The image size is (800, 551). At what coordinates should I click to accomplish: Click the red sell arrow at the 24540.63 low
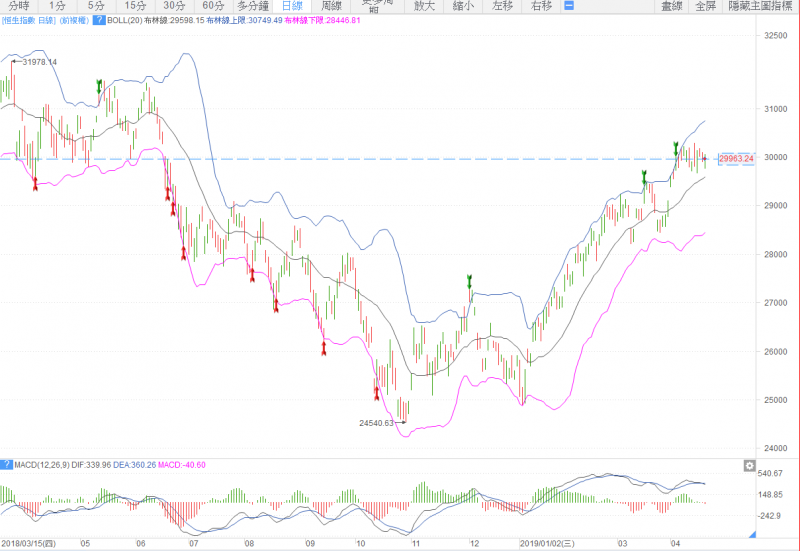377,392
